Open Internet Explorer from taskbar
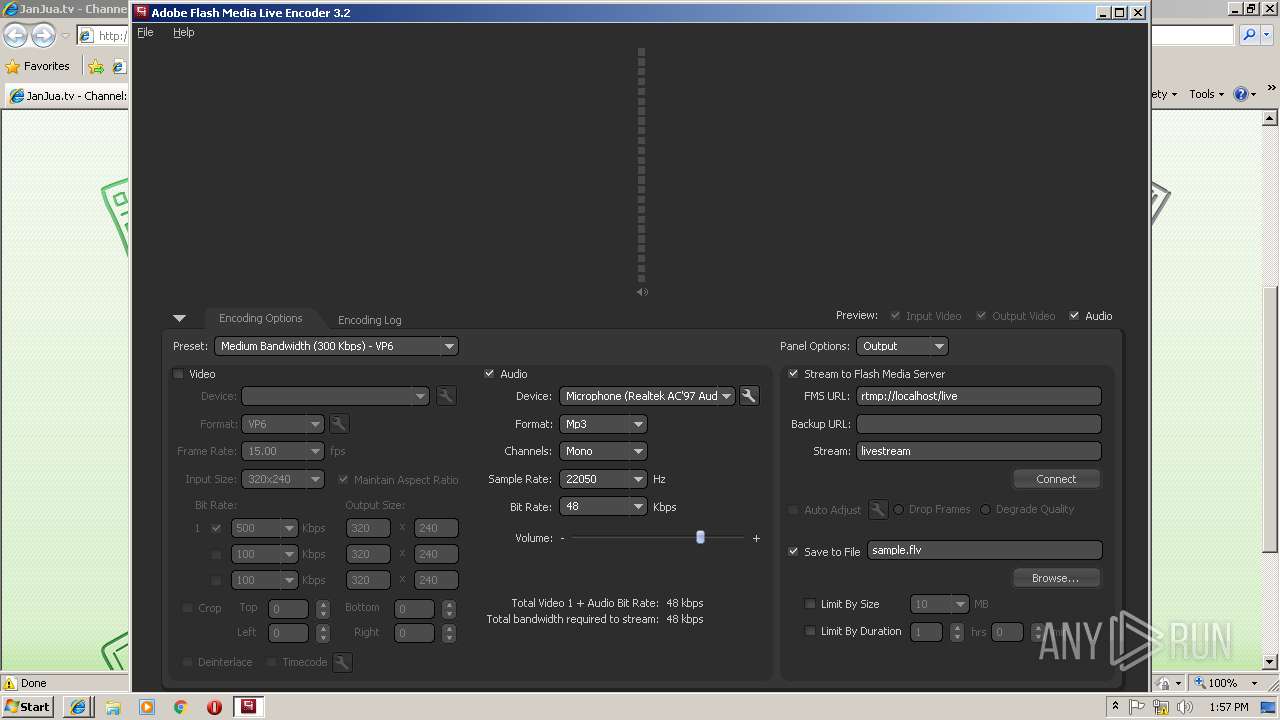The height and width of the screenshot is (720, 1280). [x=78, y=707]
